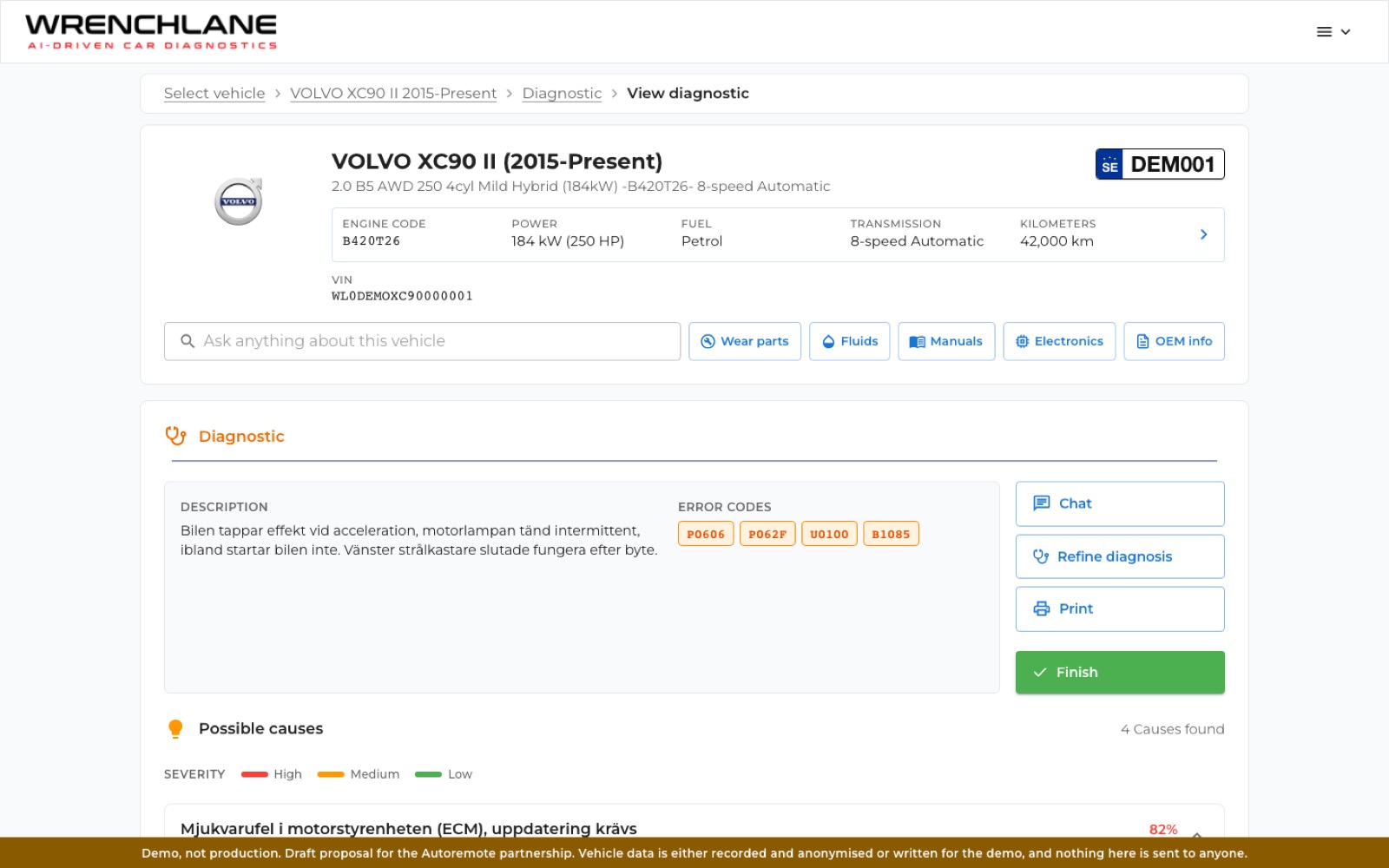Click the engine code B420T26 value
Image resolution: width=1389 pixels, height=868 pixels.
(x=372, y=241)
